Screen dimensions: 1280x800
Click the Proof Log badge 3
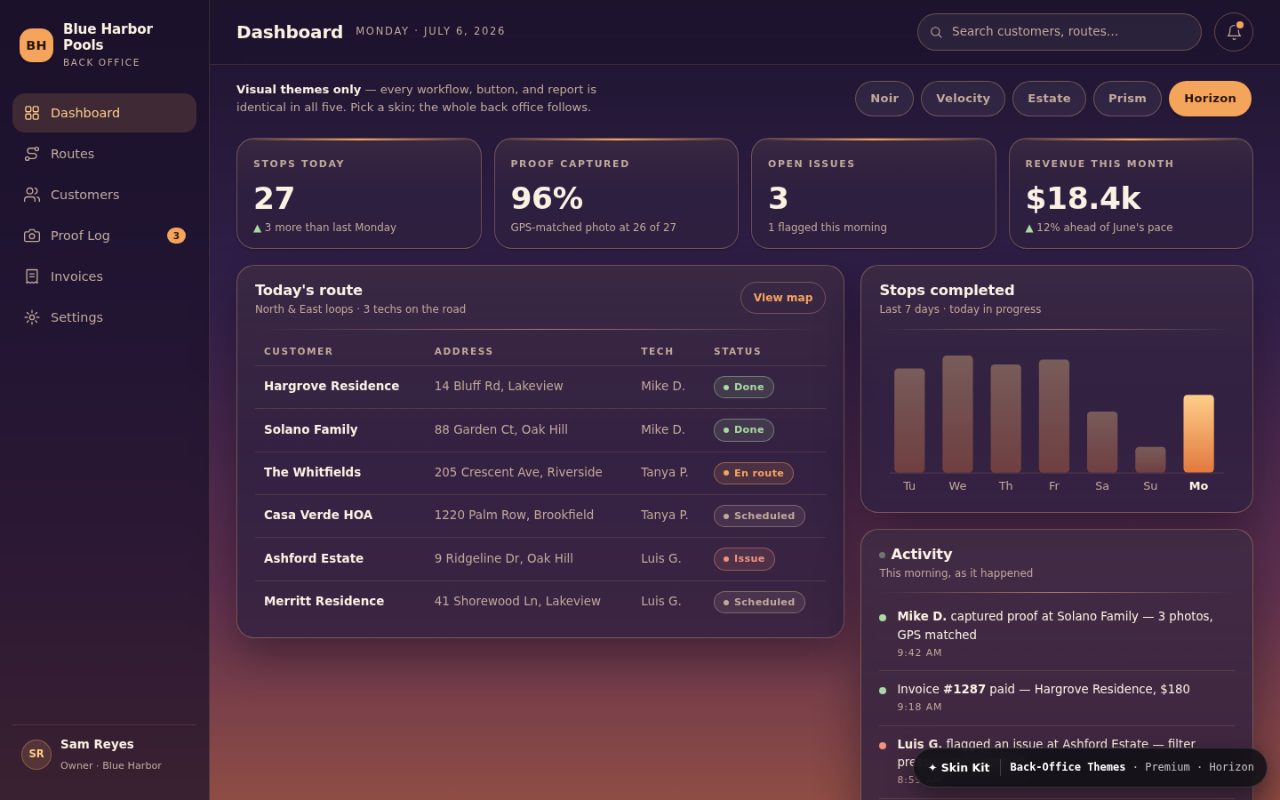[x=176, y=236]
